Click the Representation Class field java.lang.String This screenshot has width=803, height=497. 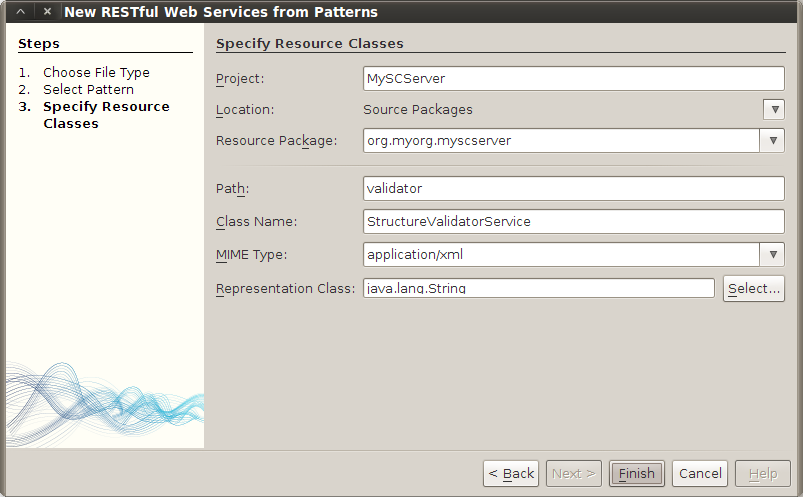pyautogui.click(x=538, y=289)
